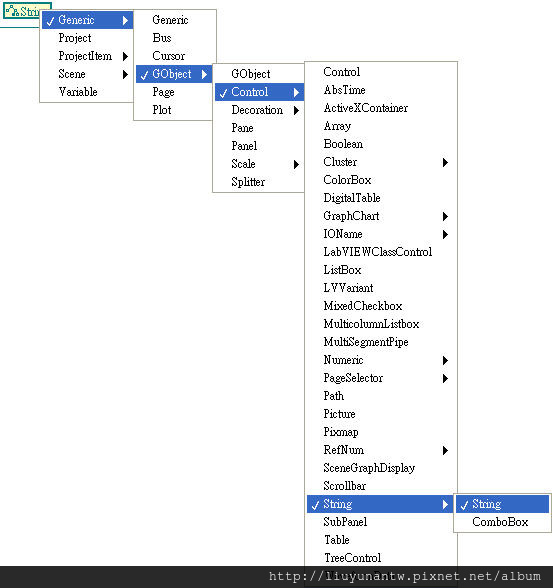This screenshot has width=553, height=588.
Task: Select ColorBox class
Action: (380, 180)
